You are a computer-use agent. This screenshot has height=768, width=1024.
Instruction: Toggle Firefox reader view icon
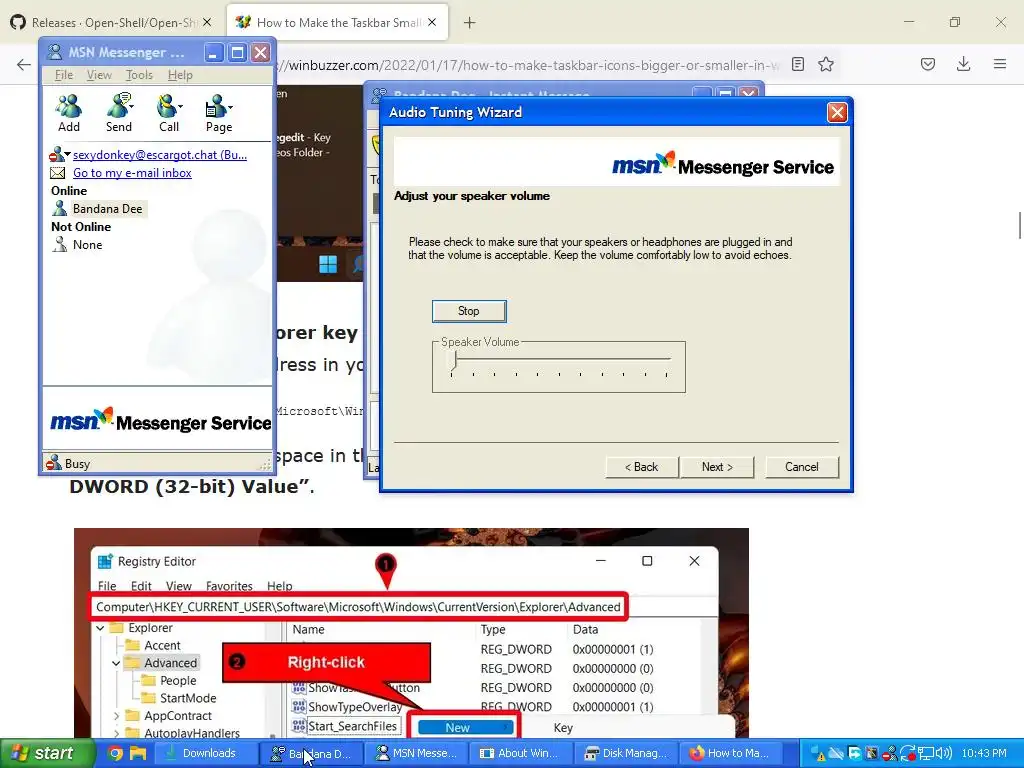pos(797,64)
